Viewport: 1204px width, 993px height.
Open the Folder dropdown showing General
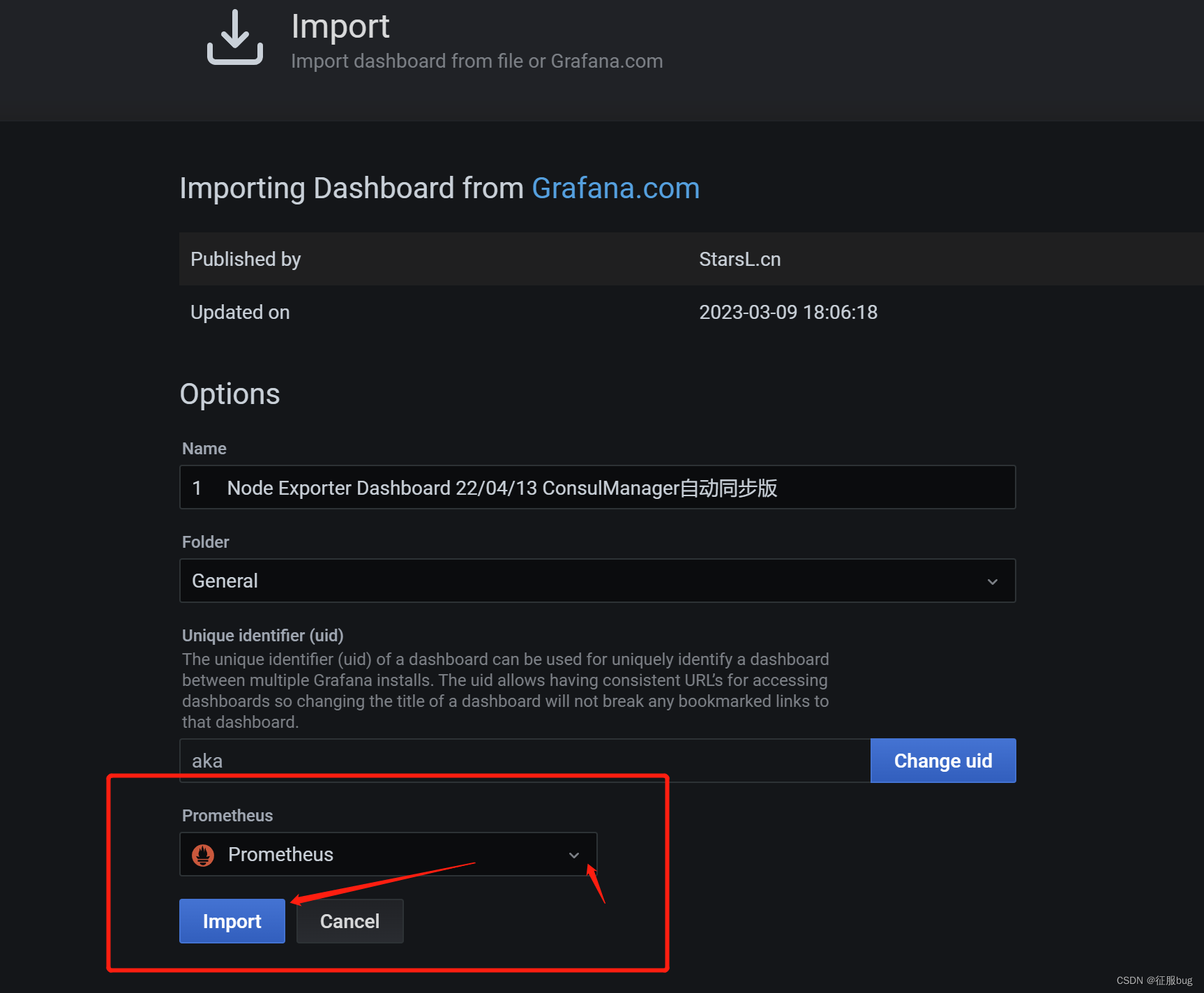pos(598,581)
